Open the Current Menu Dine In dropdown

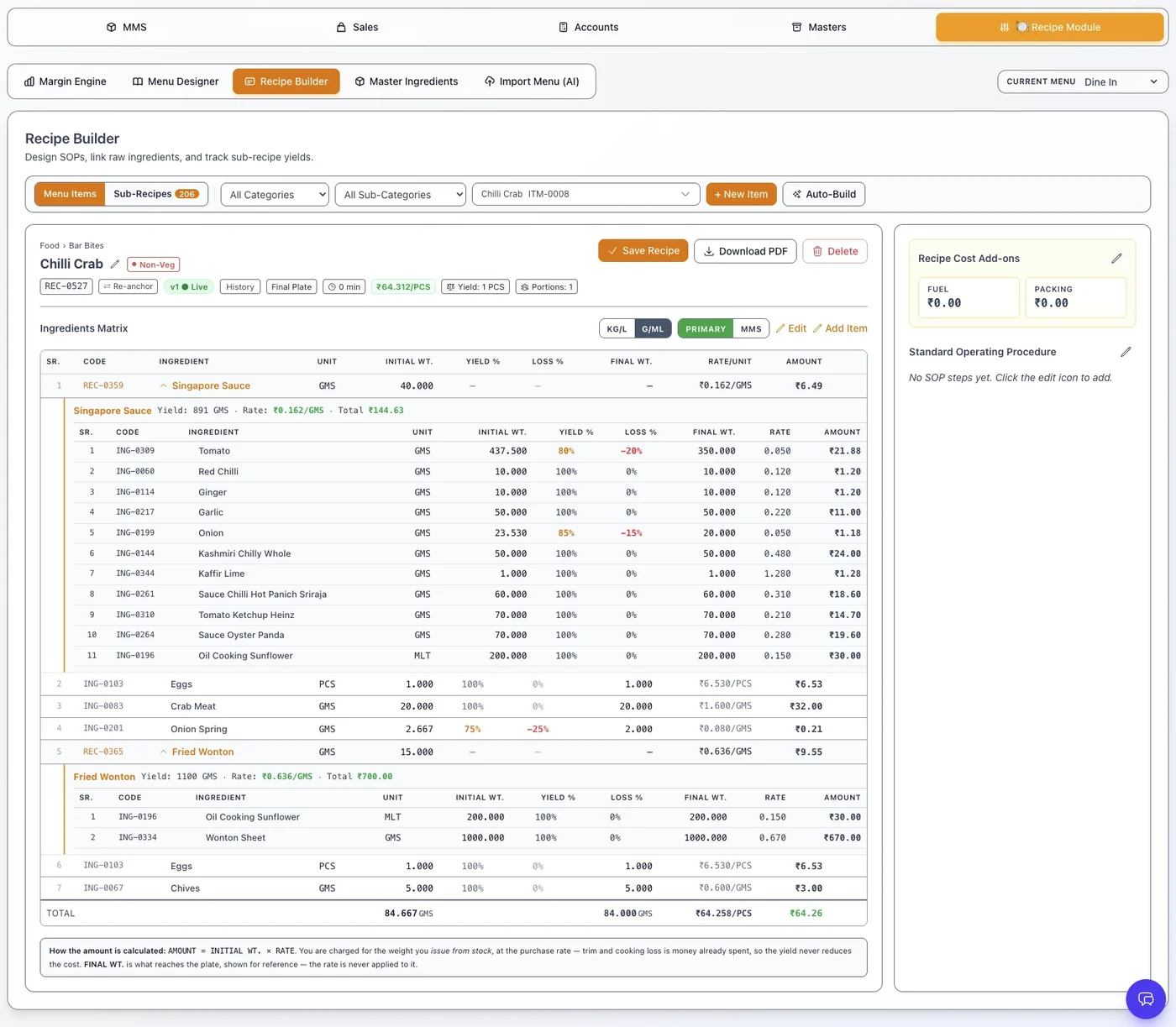(x=1082, y=81)
